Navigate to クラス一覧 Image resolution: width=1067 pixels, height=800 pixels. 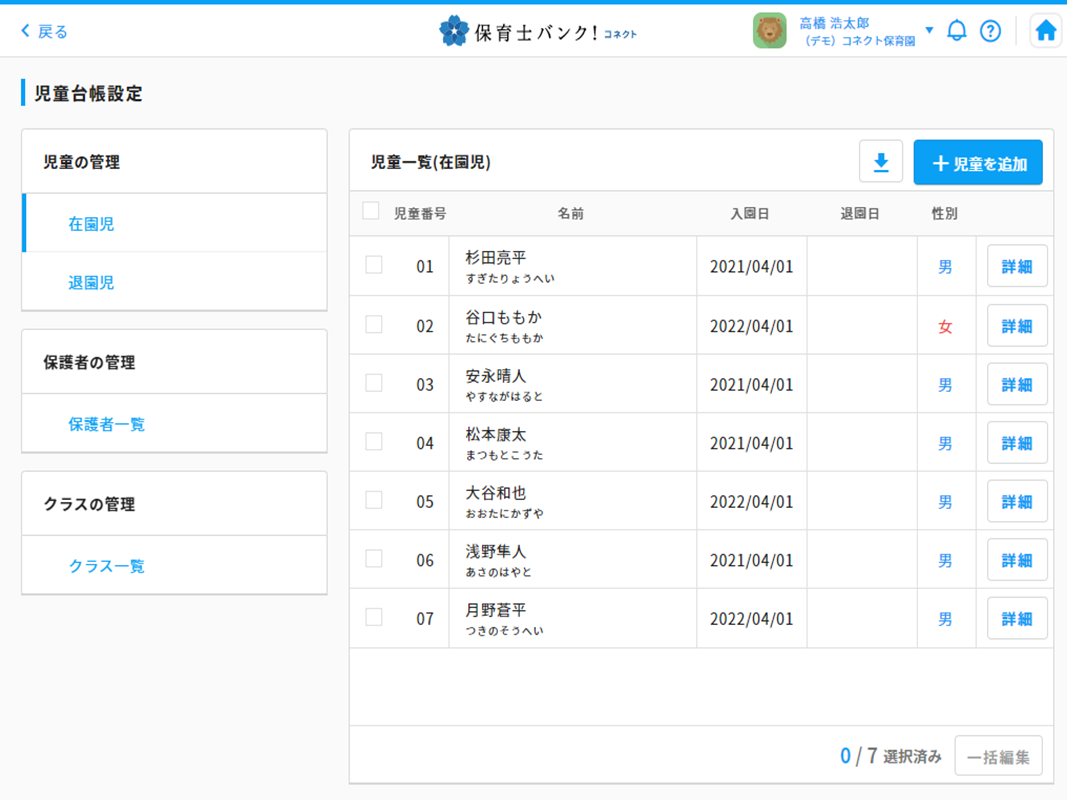[x=106, y=566]
